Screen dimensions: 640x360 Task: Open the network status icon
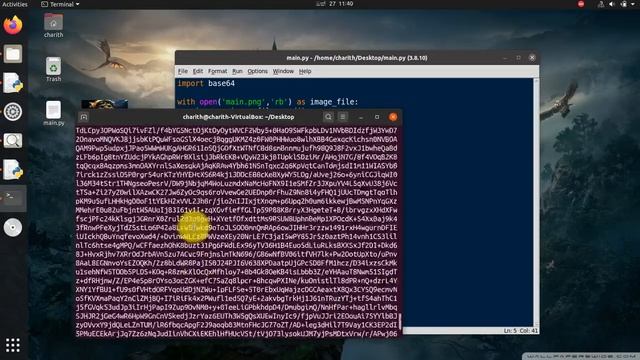point(601,4)
